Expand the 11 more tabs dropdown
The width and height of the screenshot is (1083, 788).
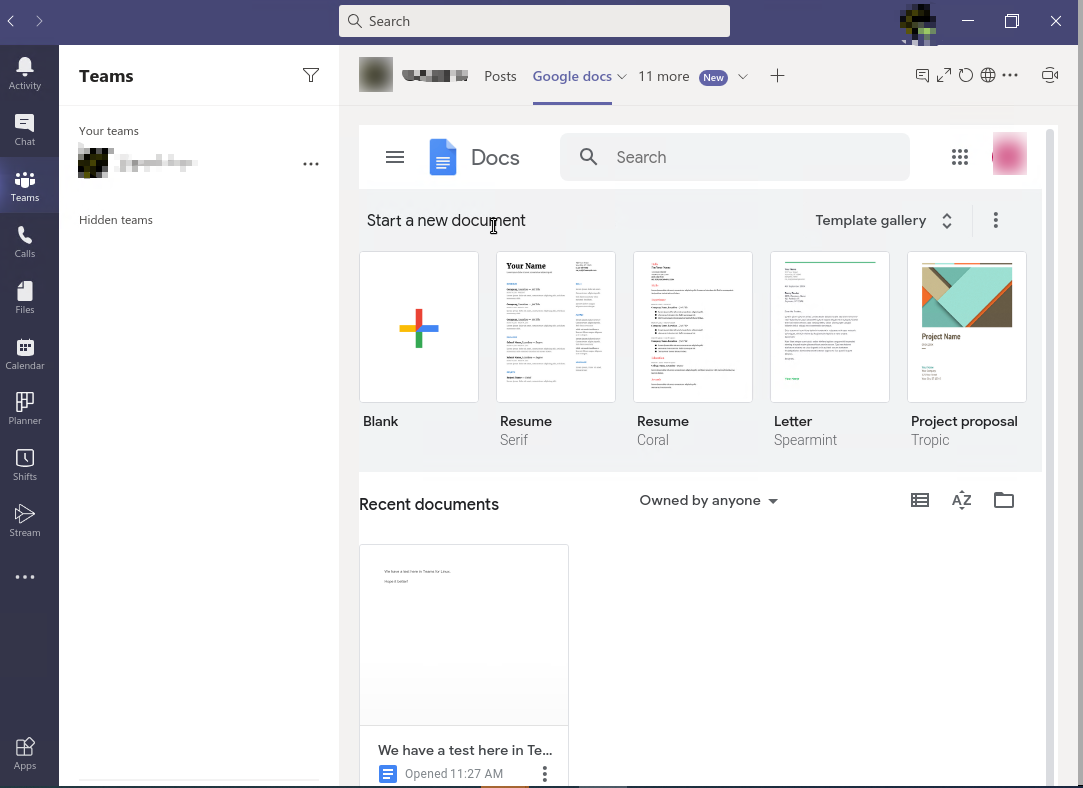[742, 77]
